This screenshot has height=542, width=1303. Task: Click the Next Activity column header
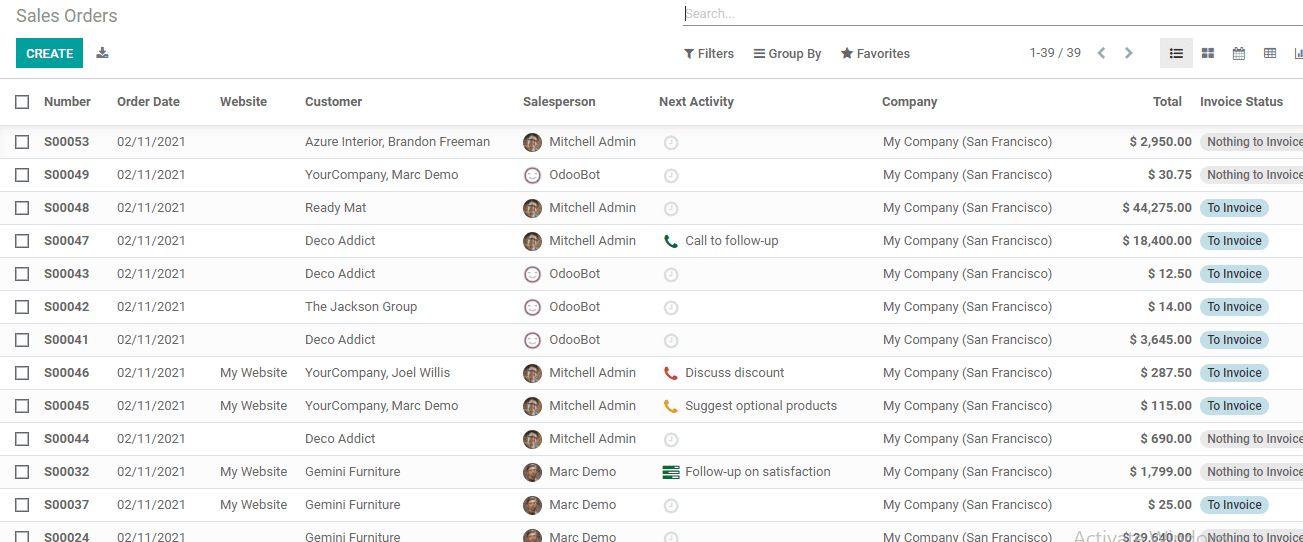point(696,102)
